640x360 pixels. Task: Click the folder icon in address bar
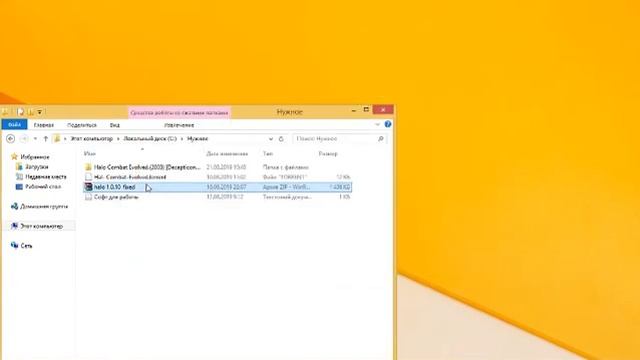(58, 139)
